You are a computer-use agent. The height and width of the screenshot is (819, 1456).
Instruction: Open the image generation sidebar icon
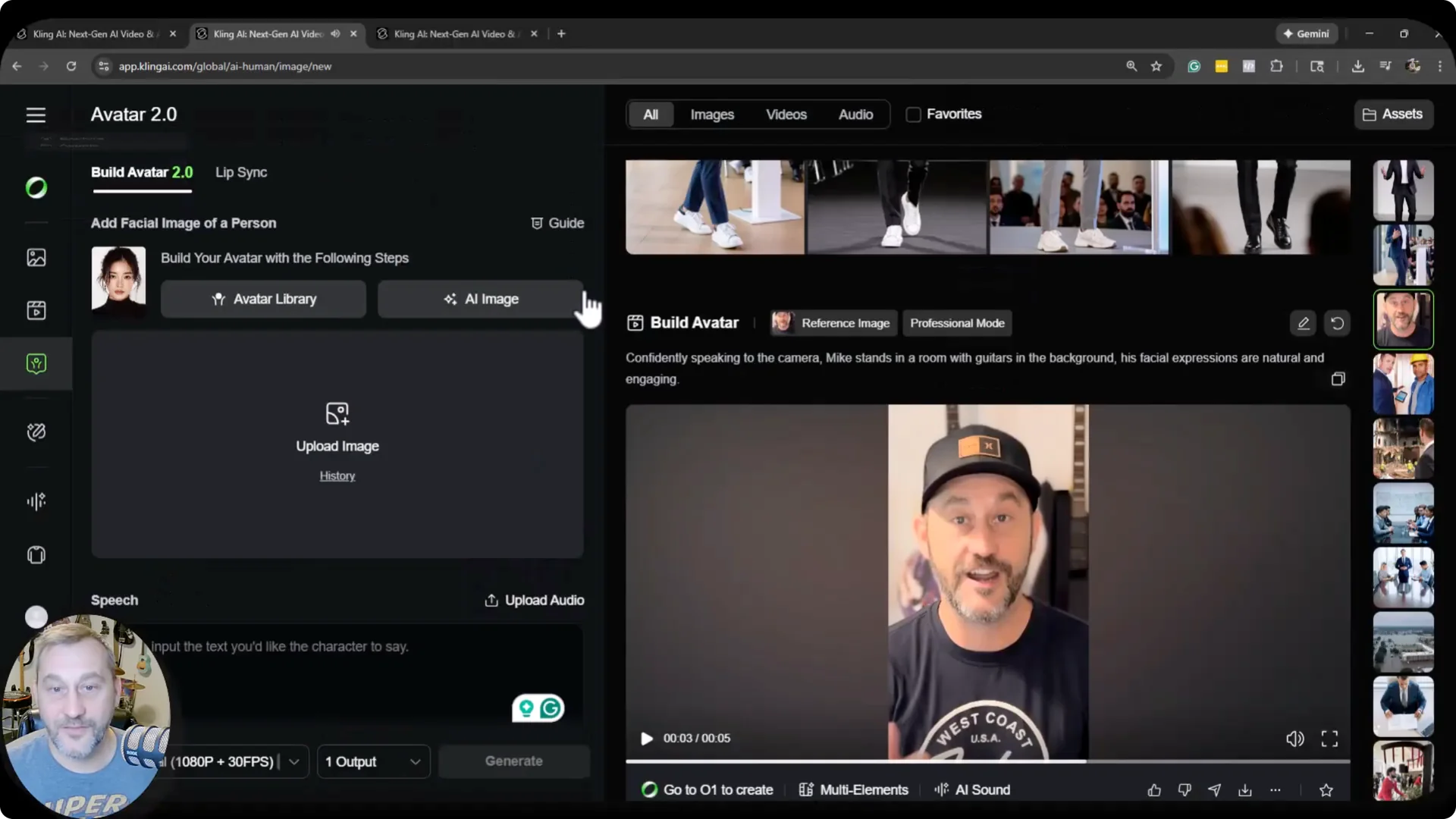[x=36, y=258]
